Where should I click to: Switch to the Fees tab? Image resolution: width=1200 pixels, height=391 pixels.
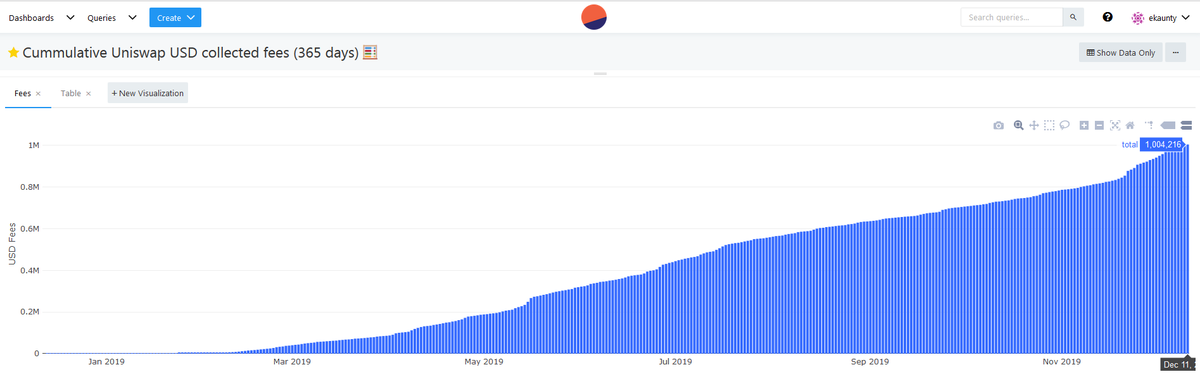[x=22, y=93]
